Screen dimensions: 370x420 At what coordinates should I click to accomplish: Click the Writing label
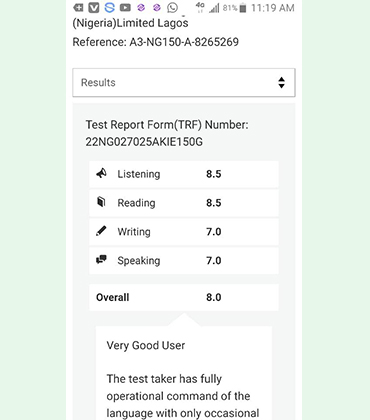click(x=134, y=232)
